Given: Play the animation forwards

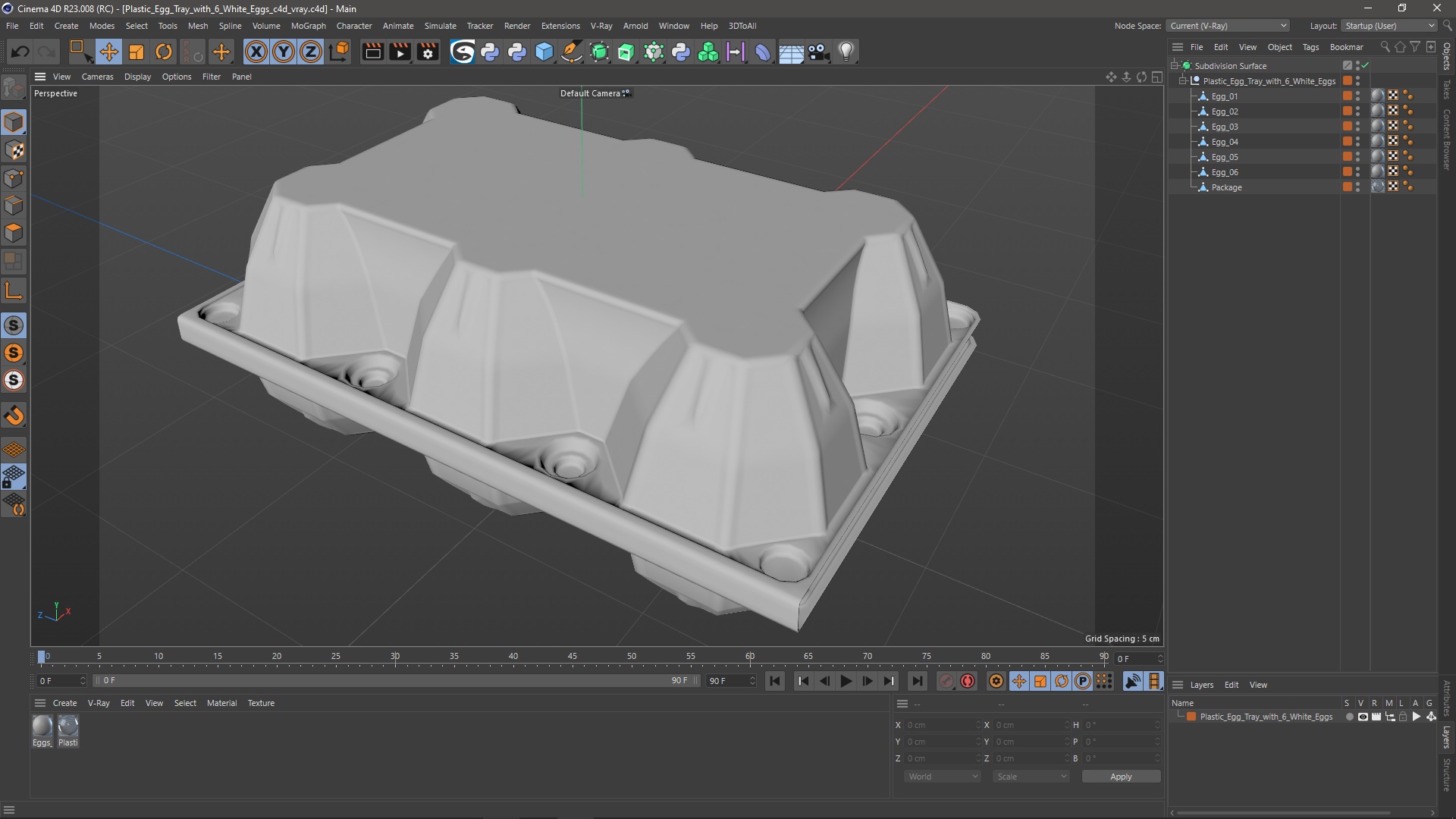Looking at the screenshot, I should point(846,681).
